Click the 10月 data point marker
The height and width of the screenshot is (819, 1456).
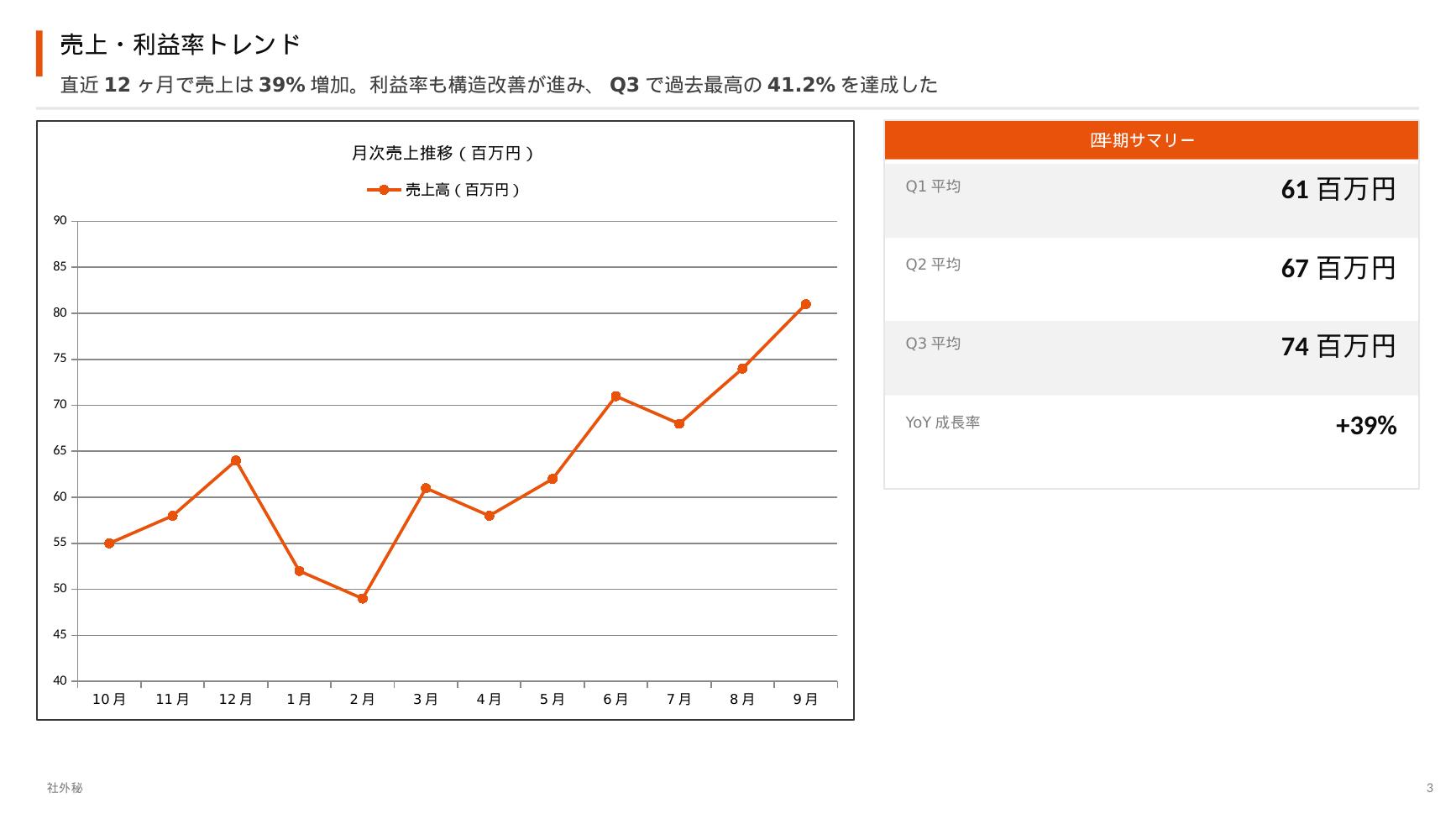[109, 543]
